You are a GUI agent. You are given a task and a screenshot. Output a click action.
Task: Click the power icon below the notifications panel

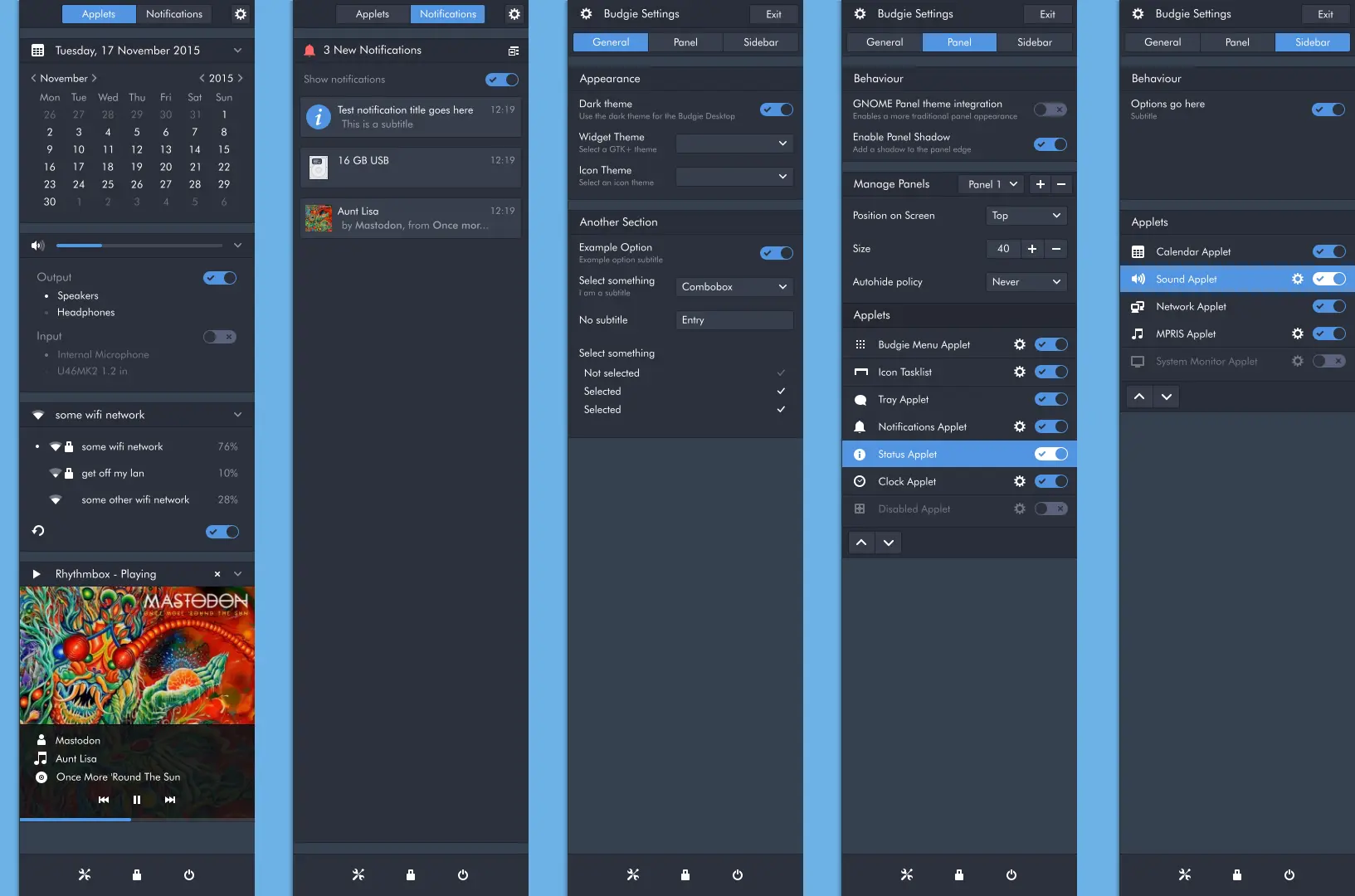pos(463,874)
